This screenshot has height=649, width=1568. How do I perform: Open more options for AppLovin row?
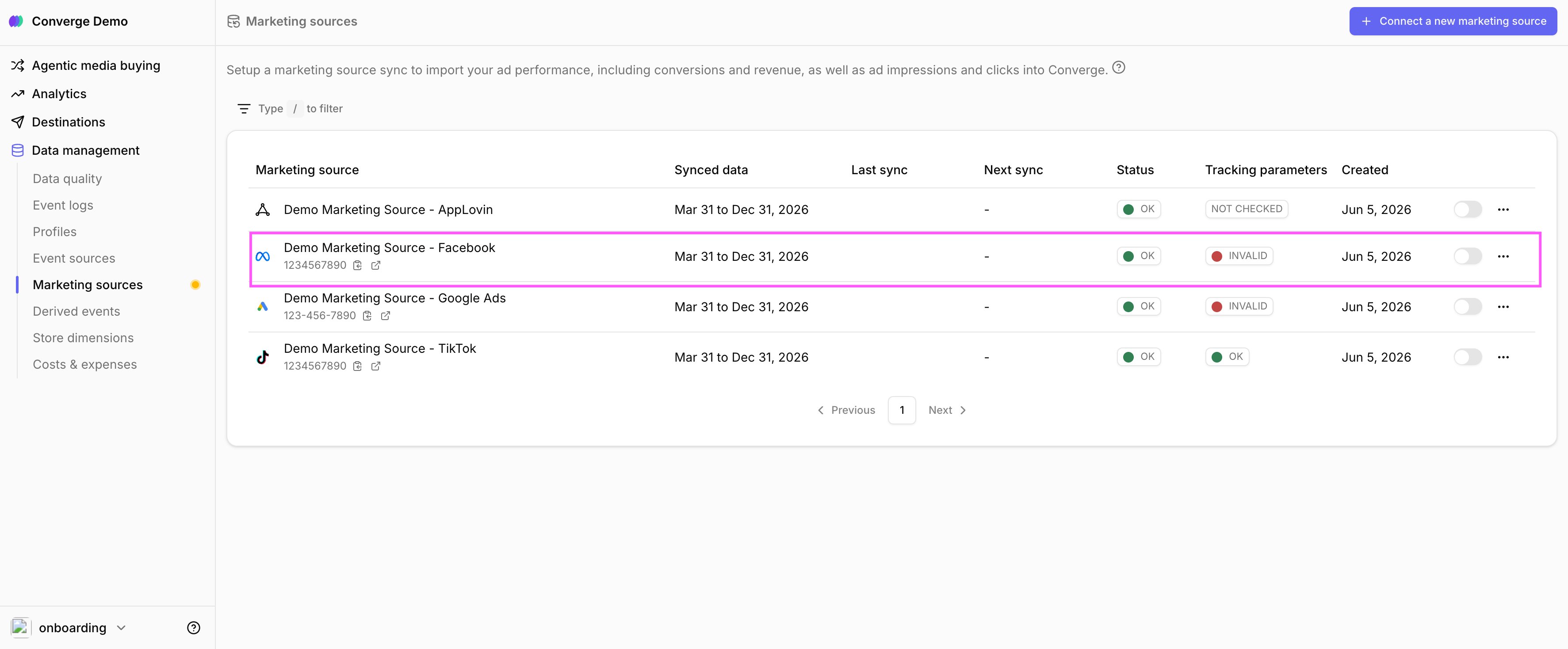[x=1503, y=210]
